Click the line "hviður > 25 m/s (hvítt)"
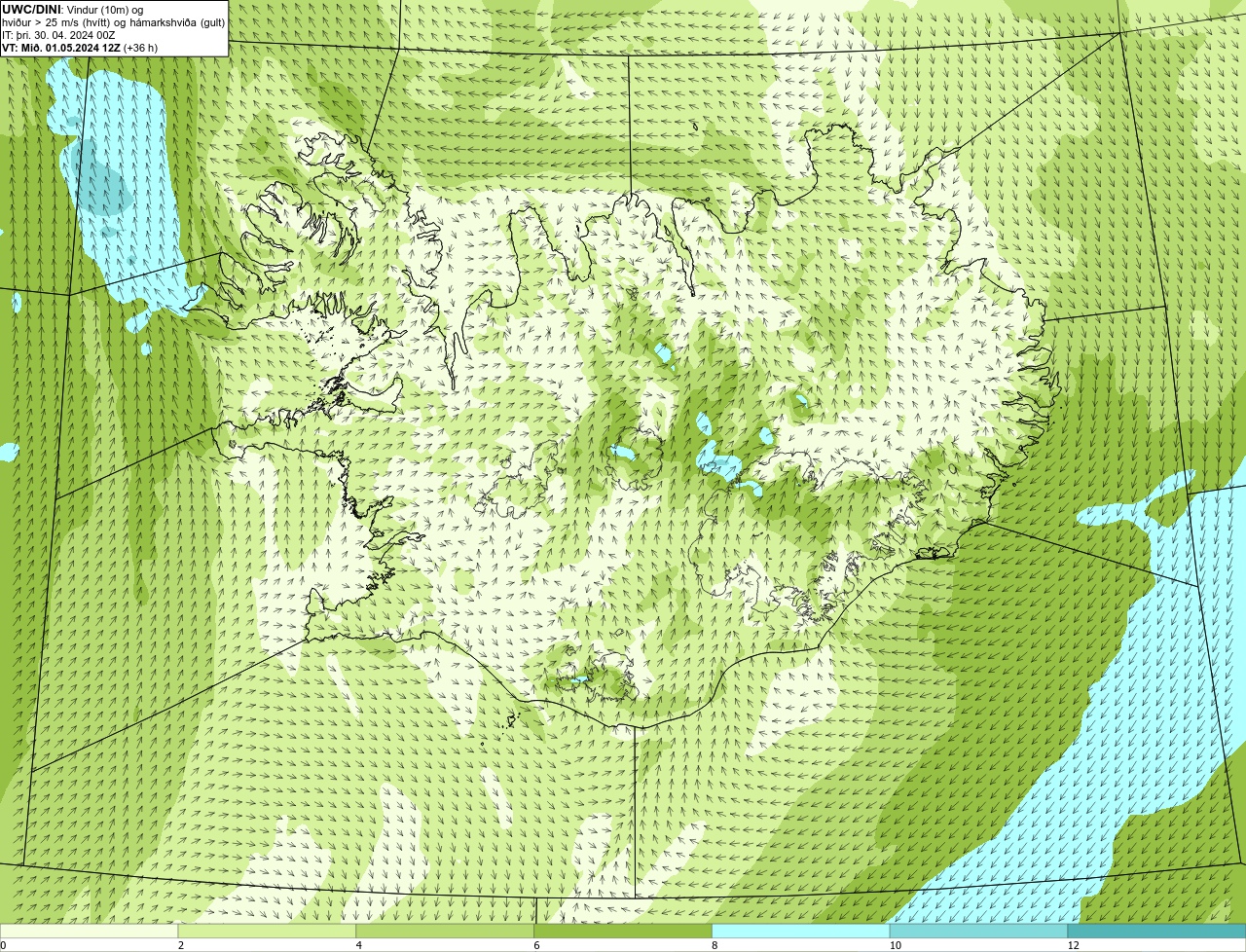The image size is (1246, 952). (57, 22)
